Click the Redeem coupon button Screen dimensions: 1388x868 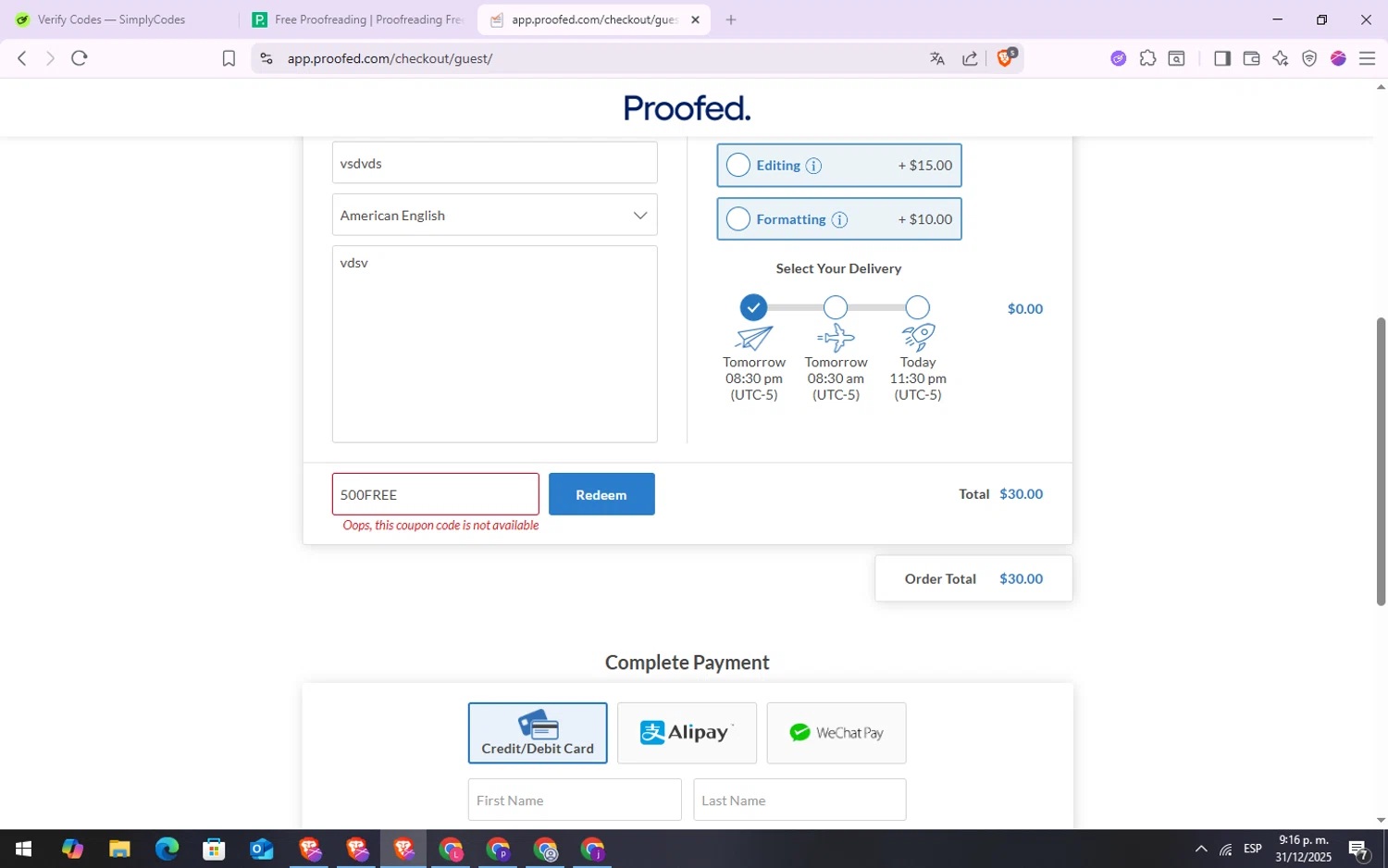(601, 494)
